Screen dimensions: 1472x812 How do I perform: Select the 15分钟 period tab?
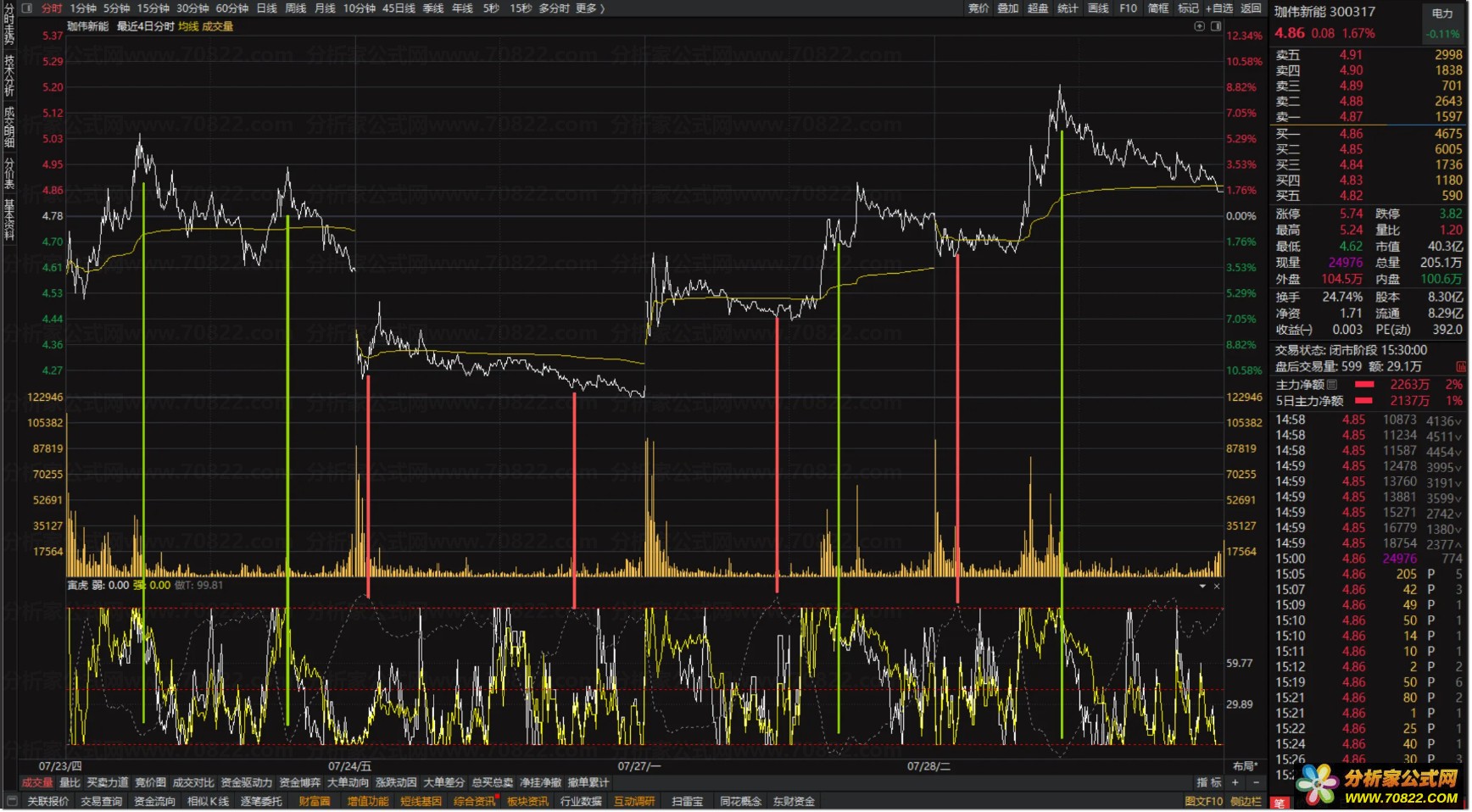point(153,8)
